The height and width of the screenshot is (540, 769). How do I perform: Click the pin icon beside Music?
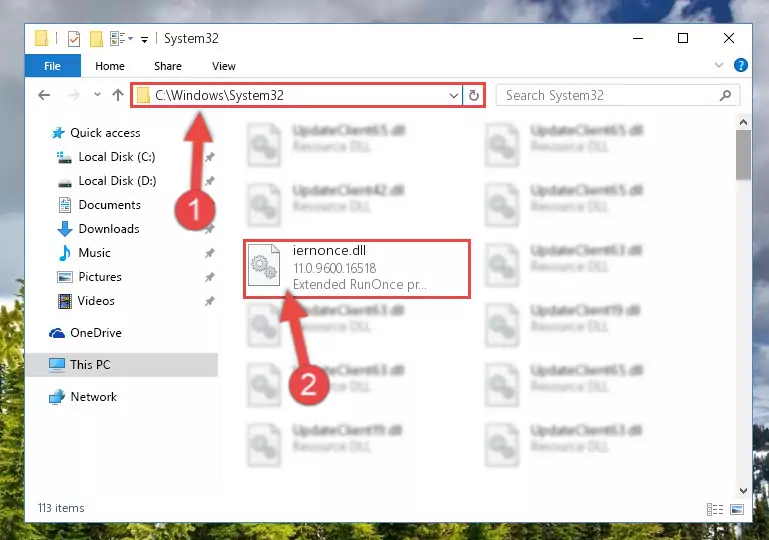point(209,253)
